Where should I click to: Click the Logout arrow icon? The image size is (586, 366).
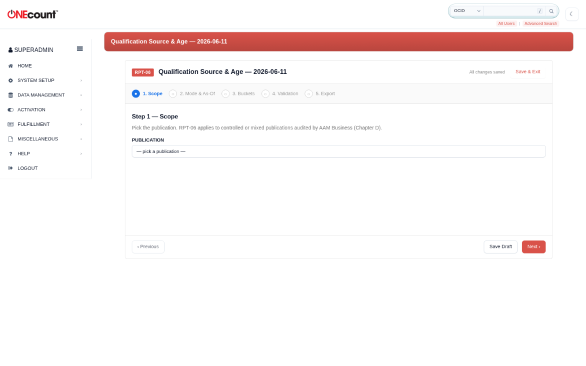[x=10, y=168]
